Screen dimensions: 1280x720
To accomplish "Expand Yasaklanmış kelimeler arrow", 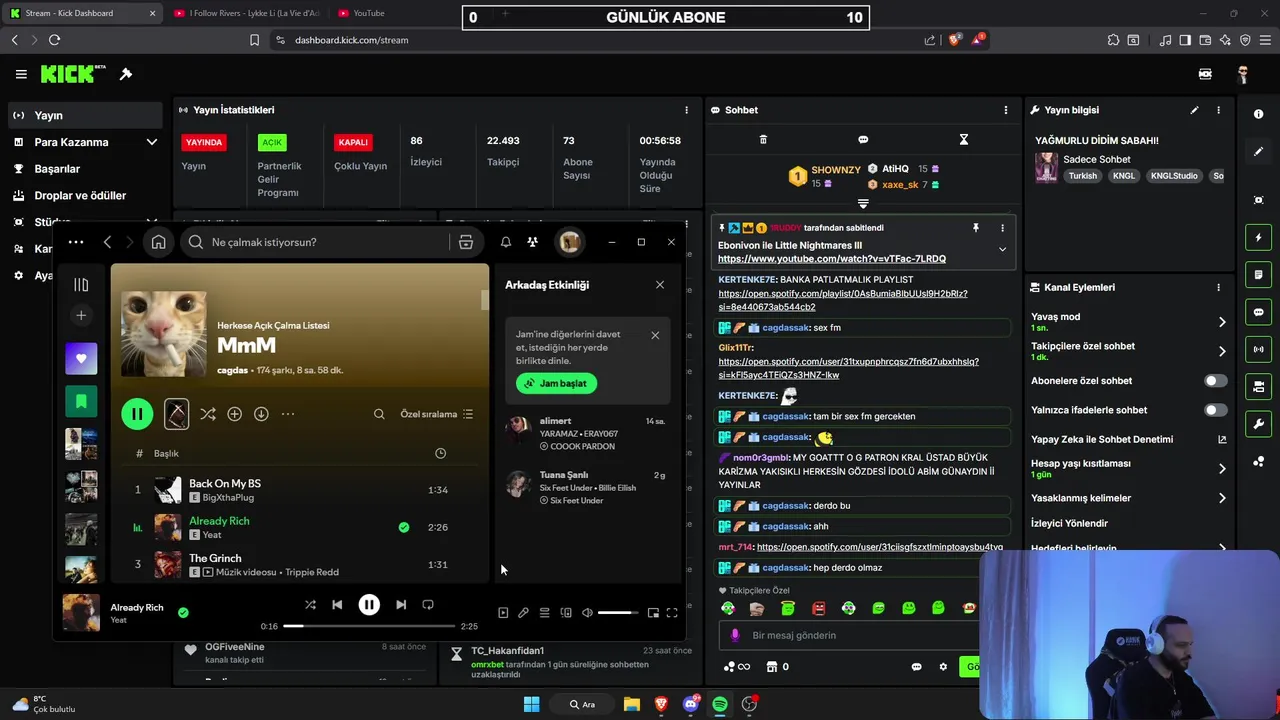I will [x=1222, y=498].
